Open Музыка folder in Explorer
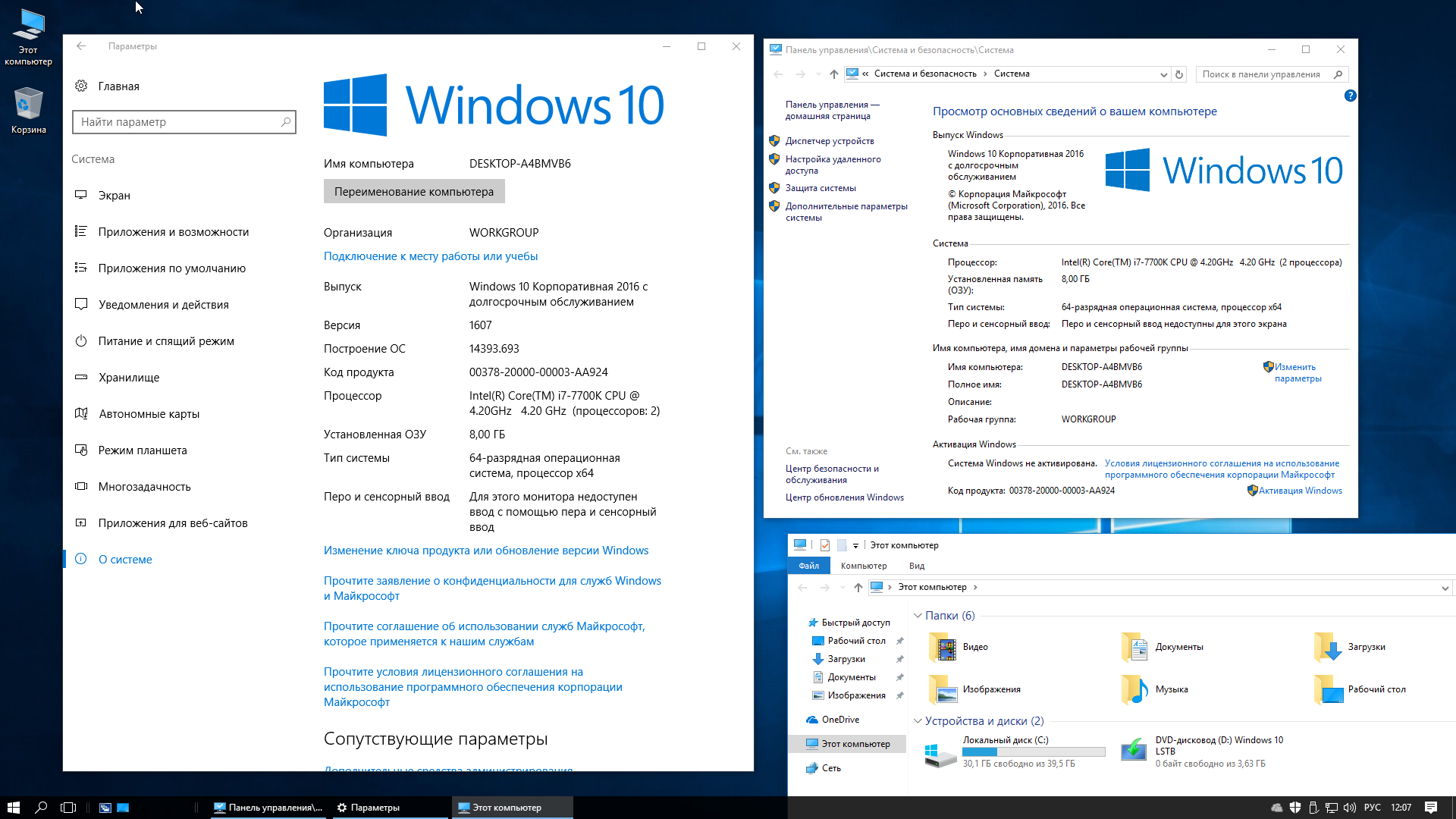 point(1154,689)
